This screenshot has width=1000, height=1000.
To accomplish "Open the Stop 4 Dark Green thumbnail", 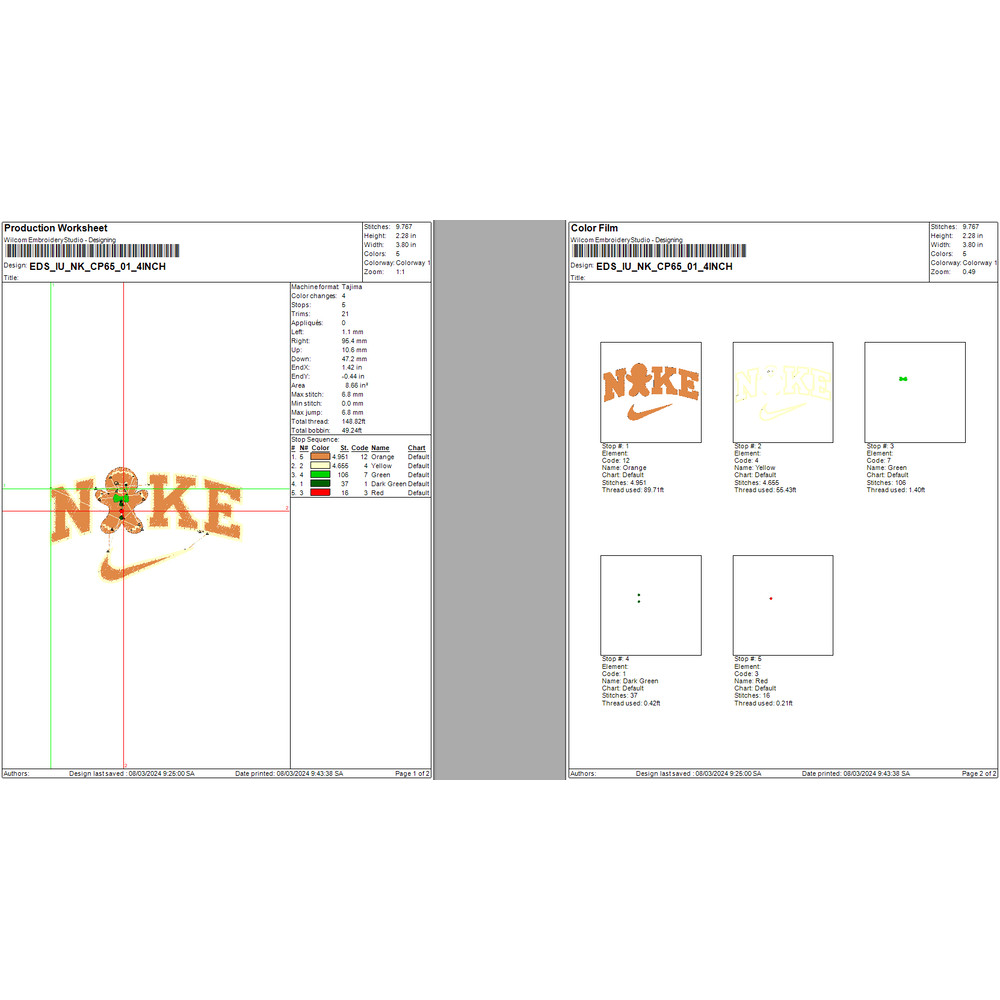I will pyautogui.click(x=650, y=605).
